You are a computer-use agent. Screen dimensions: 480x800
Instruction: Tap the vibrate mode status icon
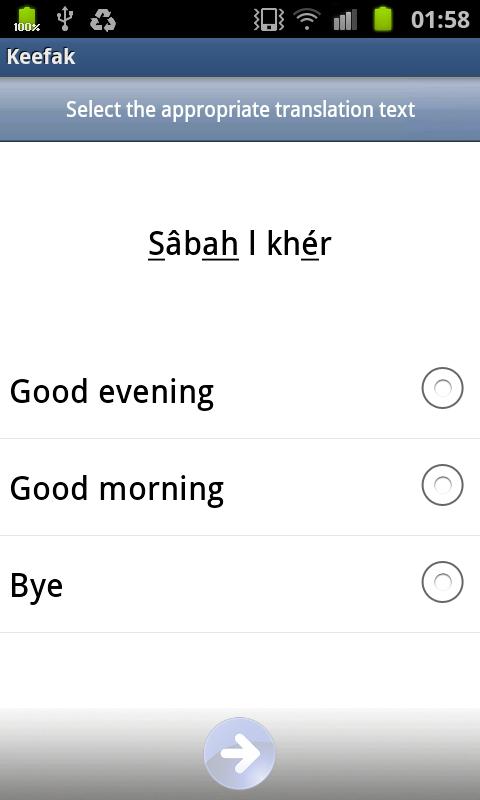point(268,19)
